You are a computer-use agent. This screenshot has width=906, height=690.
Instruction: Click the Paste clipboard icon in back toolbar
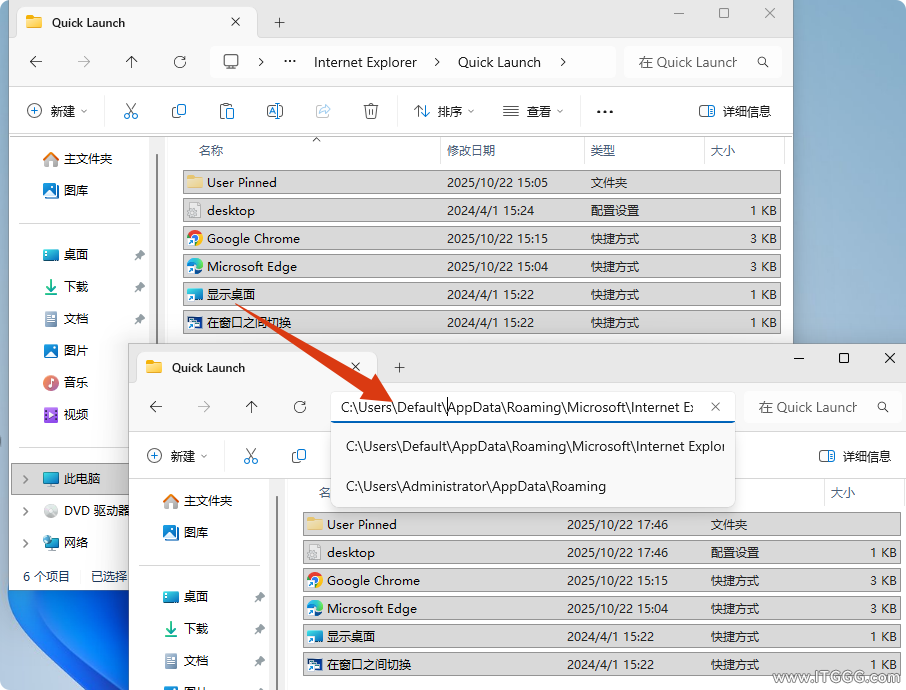tap(227, 111)
